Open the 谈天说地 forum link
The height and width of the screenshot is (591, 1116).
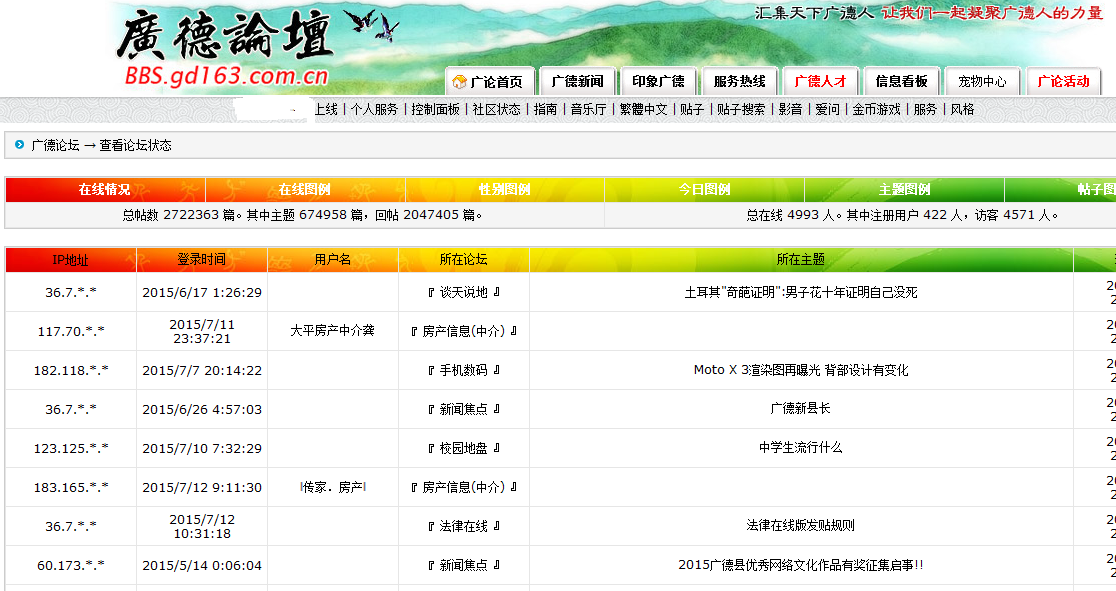click(x=463, y=292)
